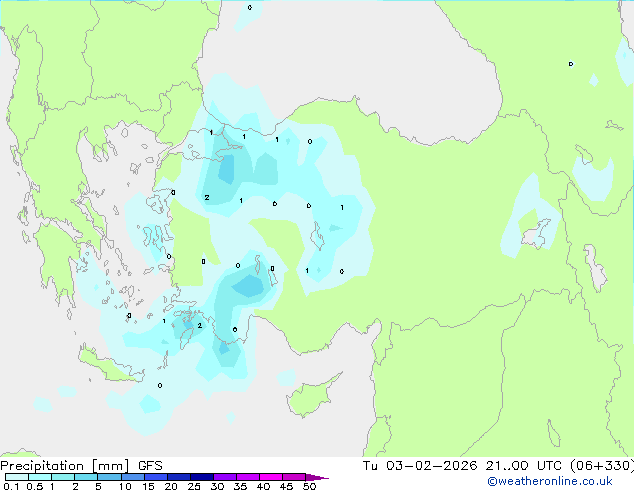Click the "25" legend scale label
The image size is (634, 490).
(194, 486)
